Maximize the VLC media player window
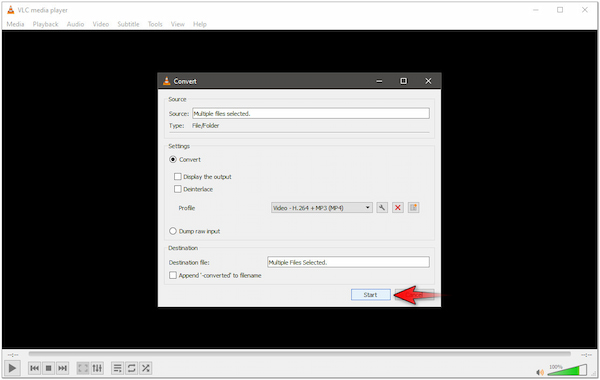The height and width of the screenshot is (380, 600). 560,10
